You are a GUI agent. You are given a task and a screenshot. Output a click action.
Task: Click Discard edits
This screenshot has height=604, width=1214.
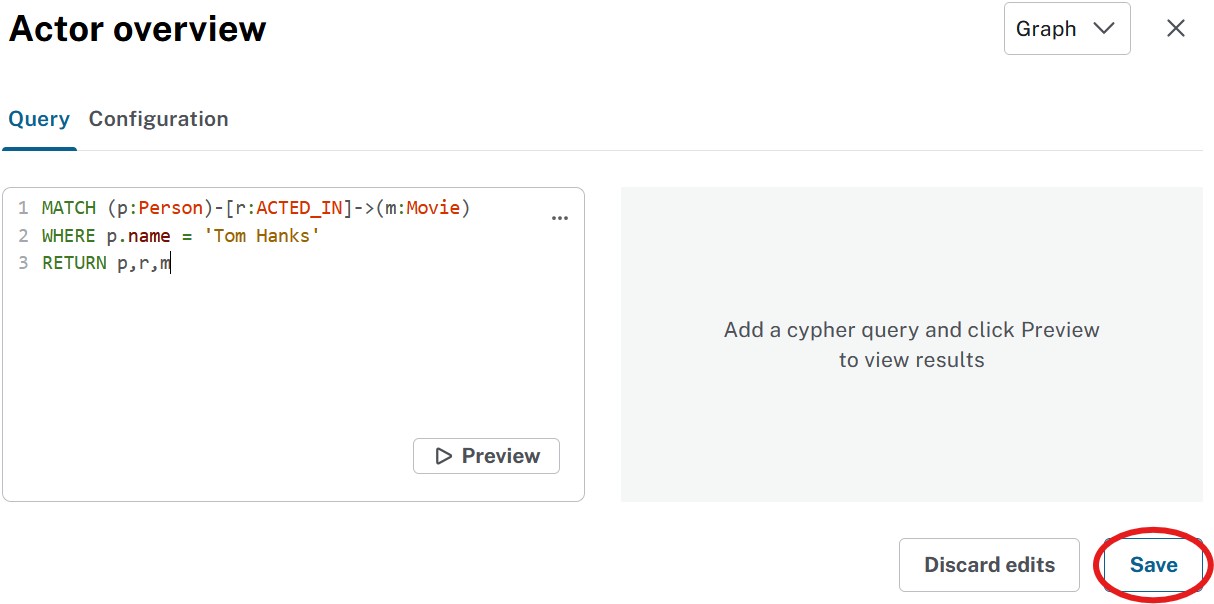pos(989,565)
